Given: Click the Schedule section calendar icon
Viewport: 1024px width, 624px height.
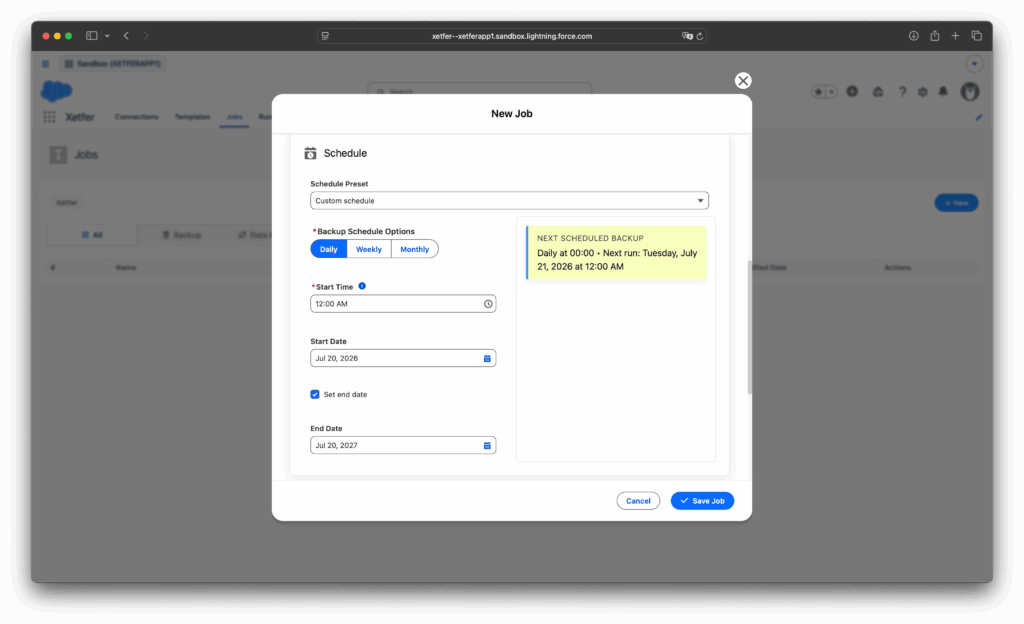Looking at the screenshot, I should click(310, 153).
